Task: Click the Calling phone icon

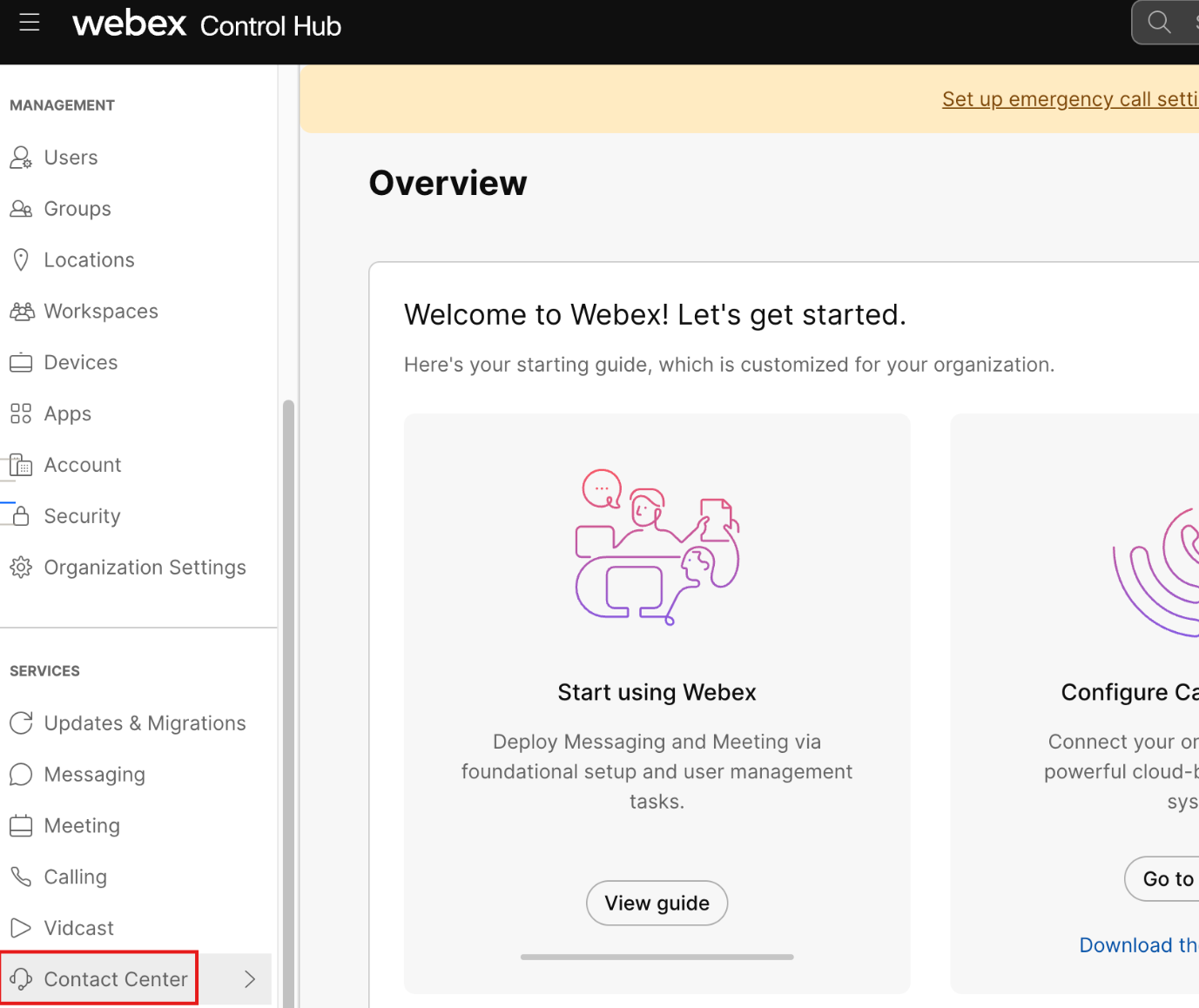Action: [21, 877]
